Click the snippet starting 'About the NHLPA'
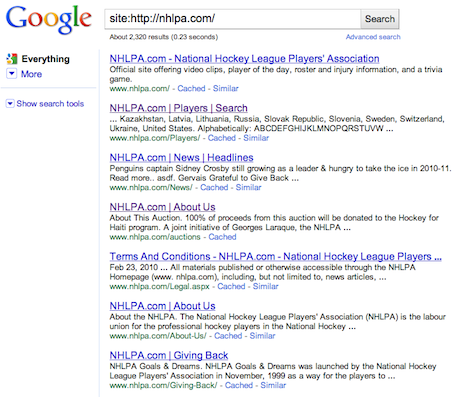The image size is (460, 397). click(278, 321)
